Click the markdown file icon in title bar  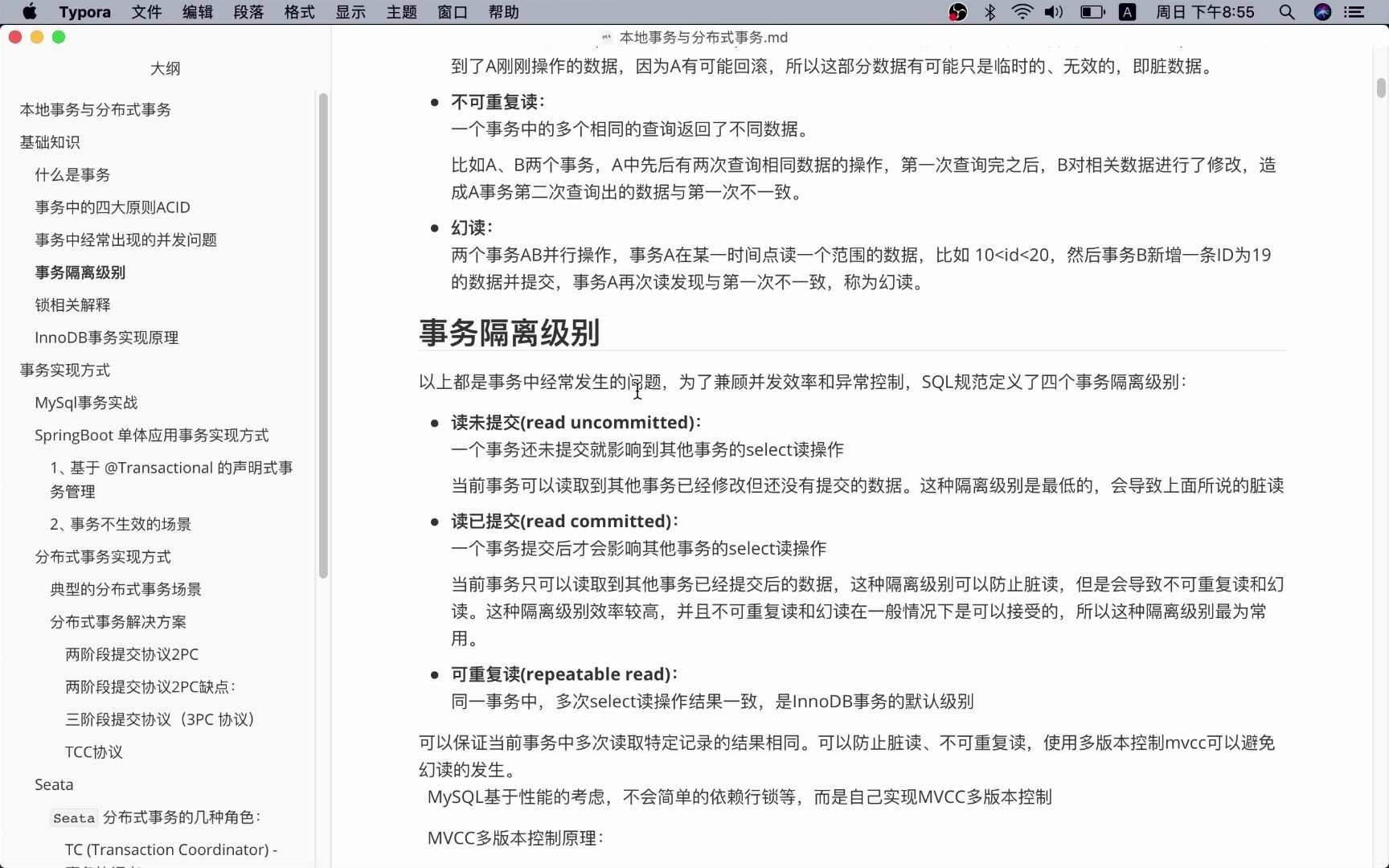[x=607, y=37]
